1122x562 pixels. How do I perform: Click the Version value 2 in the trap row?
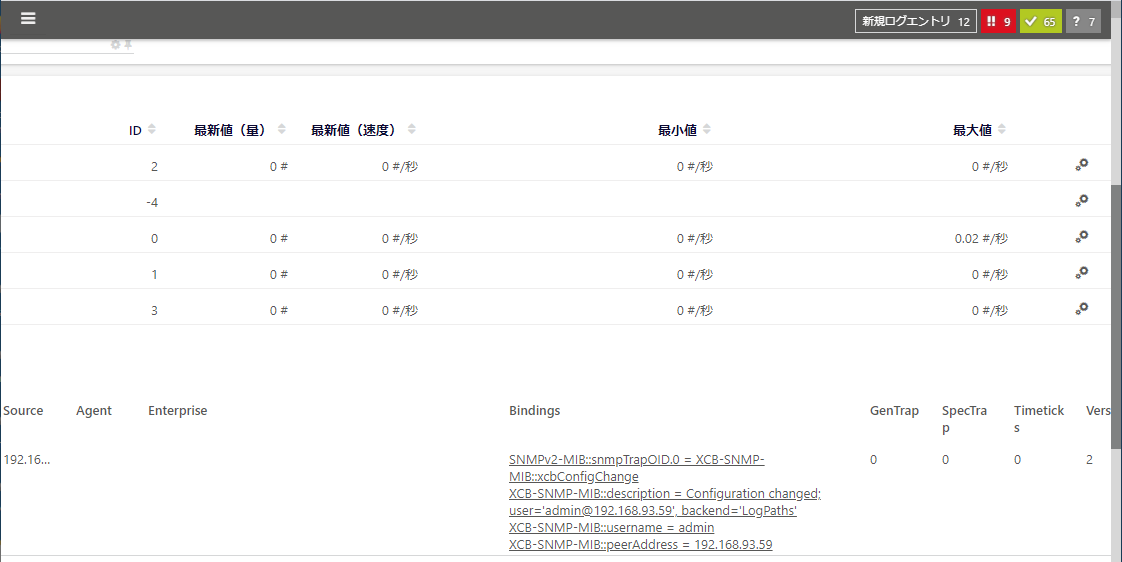tap(1089, 460)
